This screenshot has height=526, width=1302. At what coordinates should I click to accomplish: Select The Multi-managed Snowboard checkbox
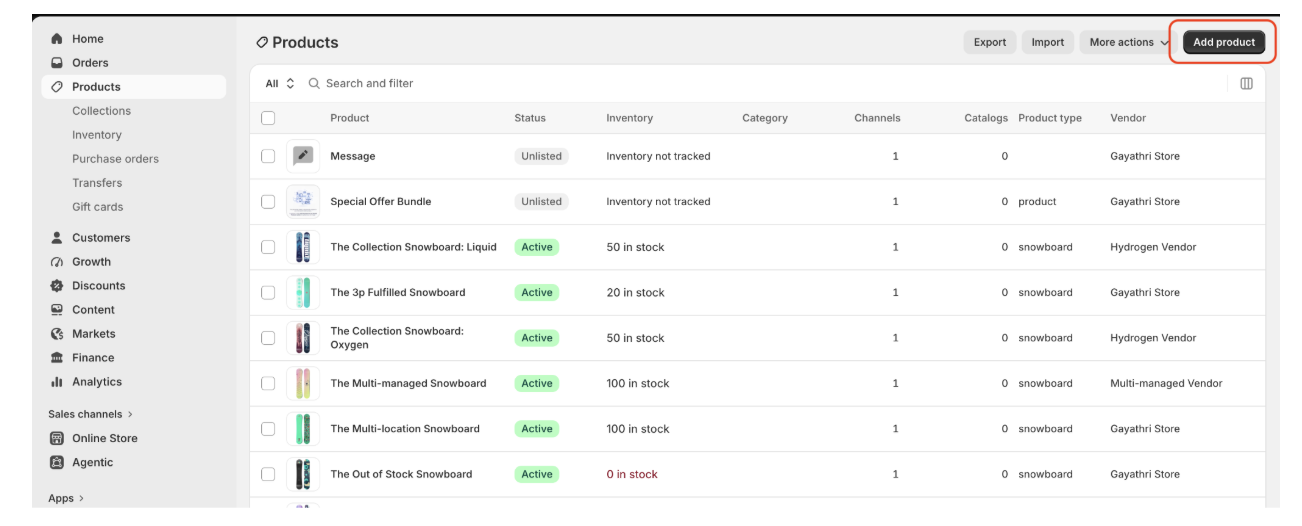pos(268,383)
